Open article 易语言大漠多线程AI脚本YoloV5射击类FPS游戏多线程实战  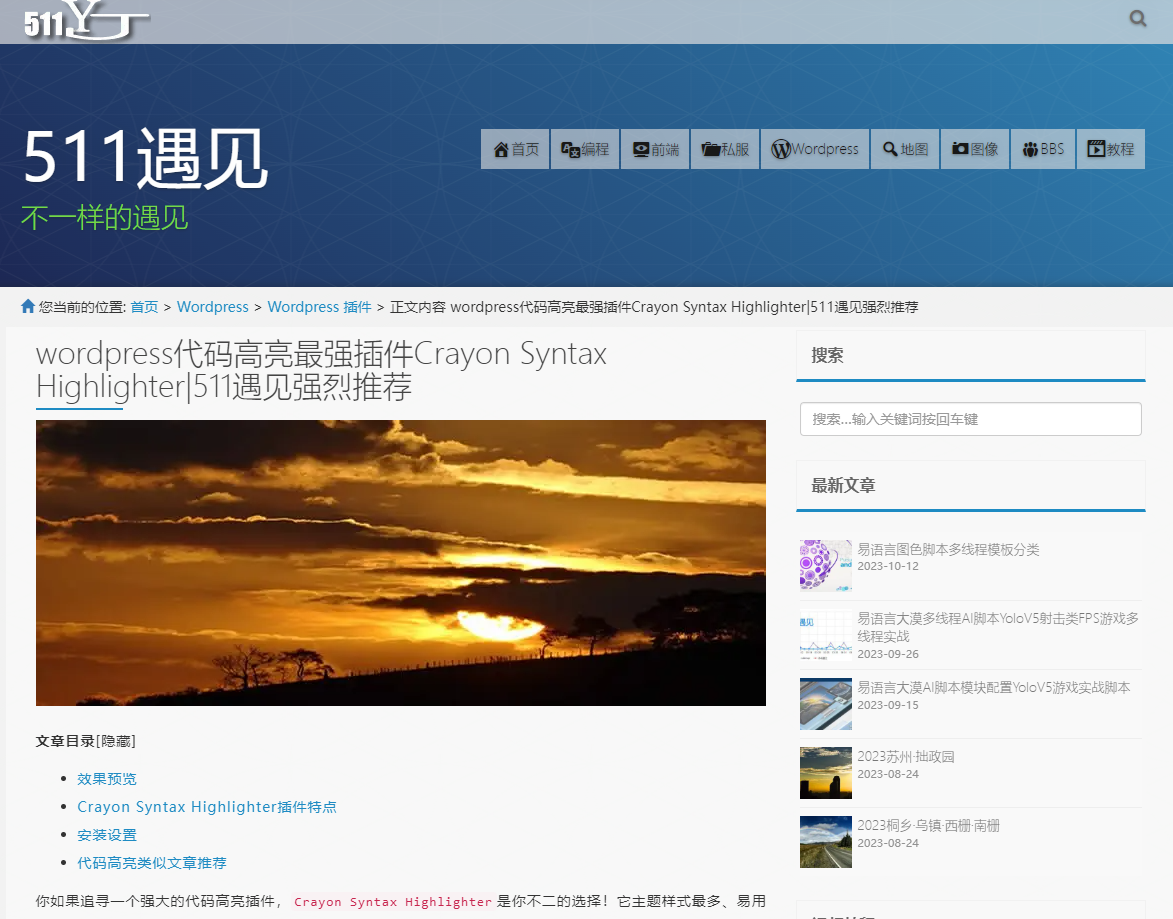click(998, 627)
